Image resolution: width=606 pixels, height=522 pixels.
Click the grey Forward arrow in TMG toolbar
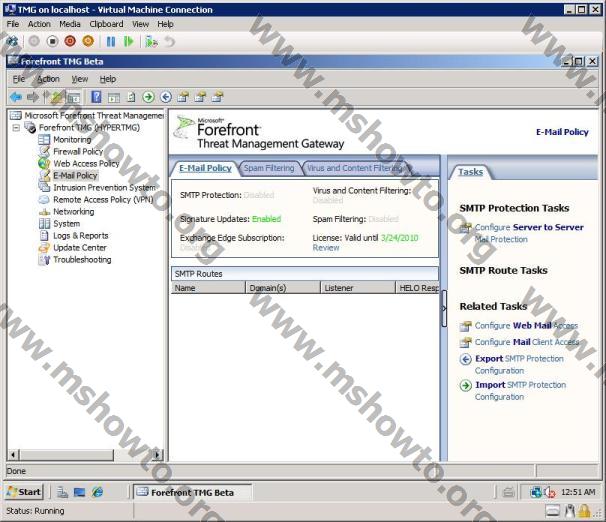tap(33, 97)
